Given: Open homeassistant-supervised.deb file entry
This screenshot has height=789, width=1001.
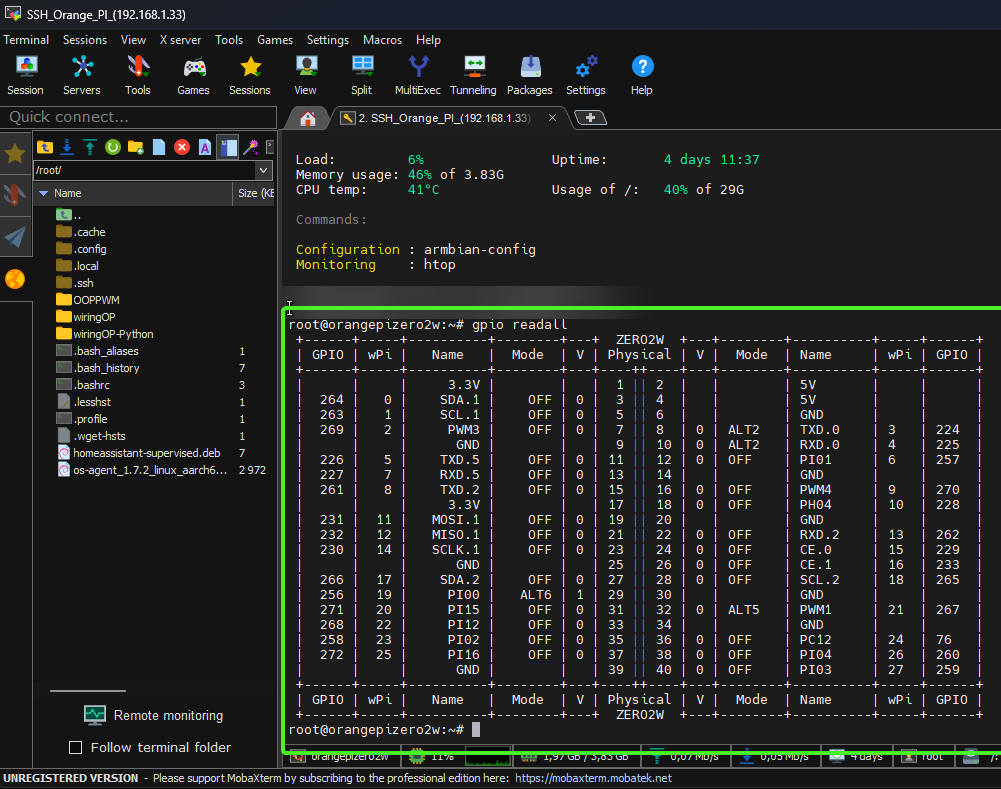Looking at the screenshot, I should (139, 453).
